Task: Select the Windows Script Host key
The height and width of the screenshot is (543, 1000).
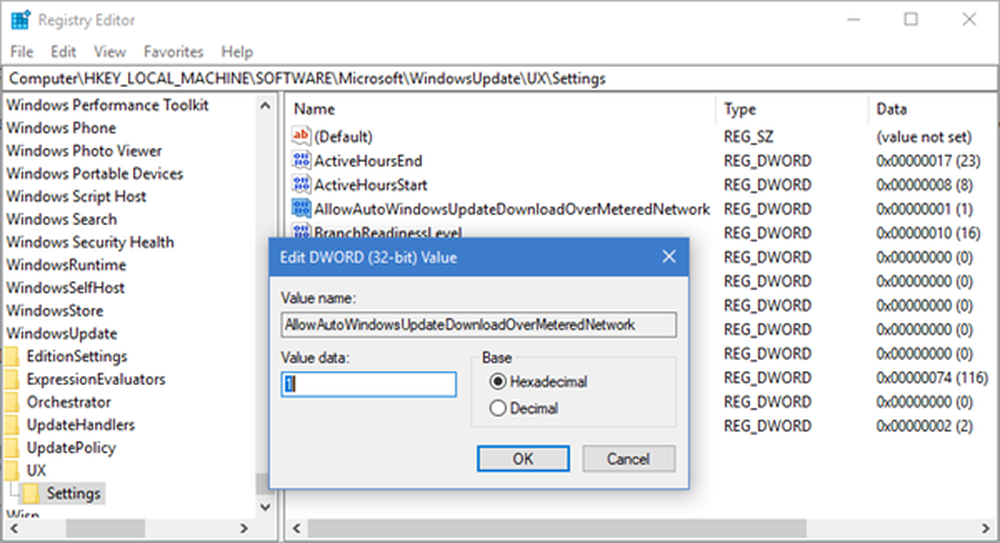Action: [77, 196]
